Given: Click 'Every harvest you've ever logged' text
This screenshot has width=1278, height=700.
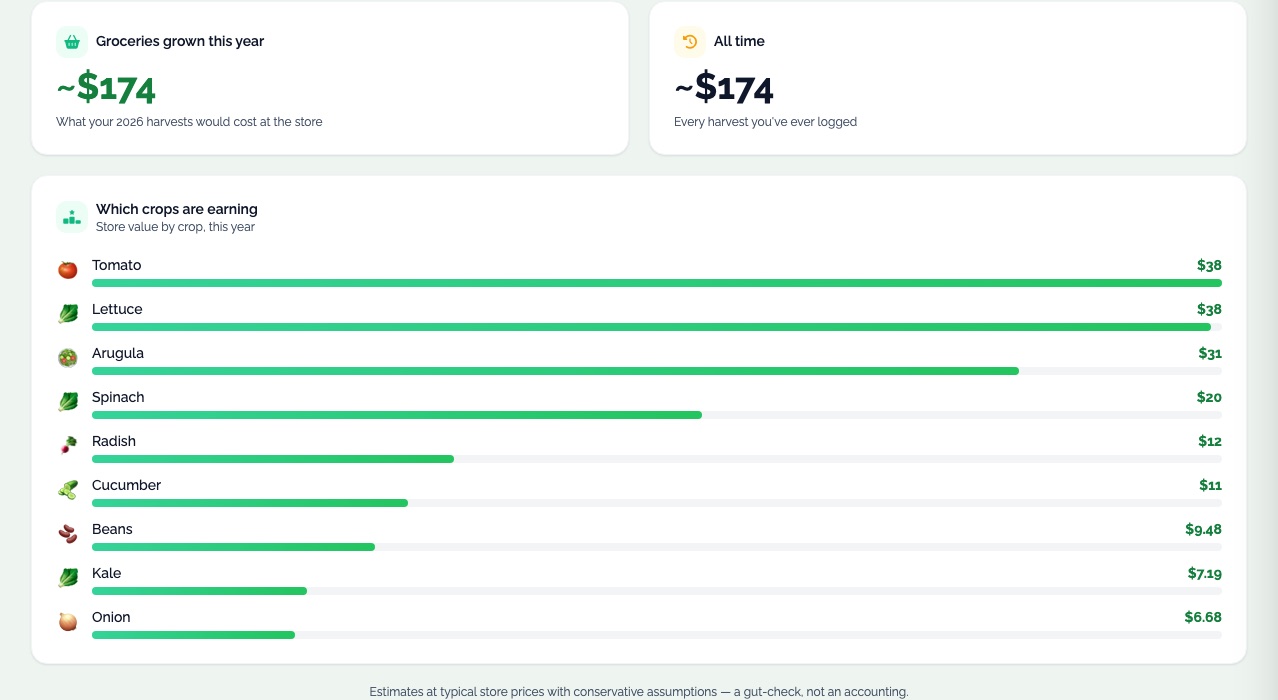Looking at the screenshot, I should pos(765,122).
